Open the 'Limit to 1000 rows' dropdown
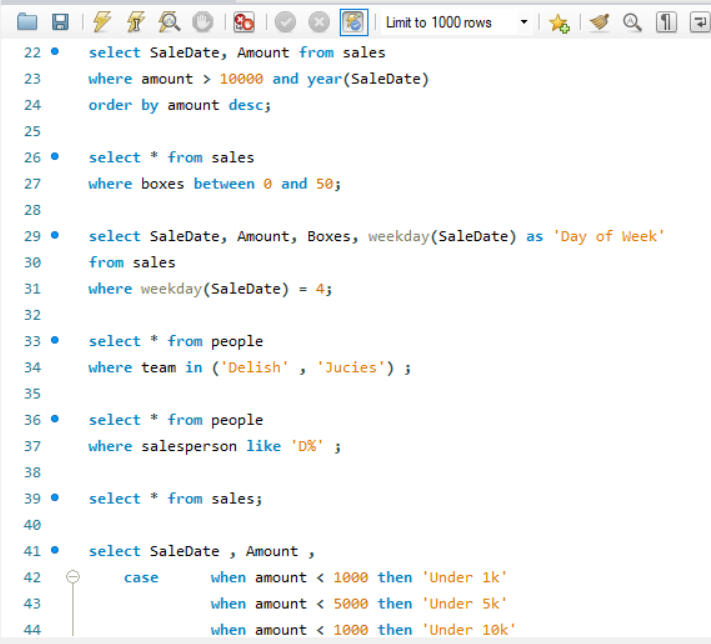 (524, 22)
